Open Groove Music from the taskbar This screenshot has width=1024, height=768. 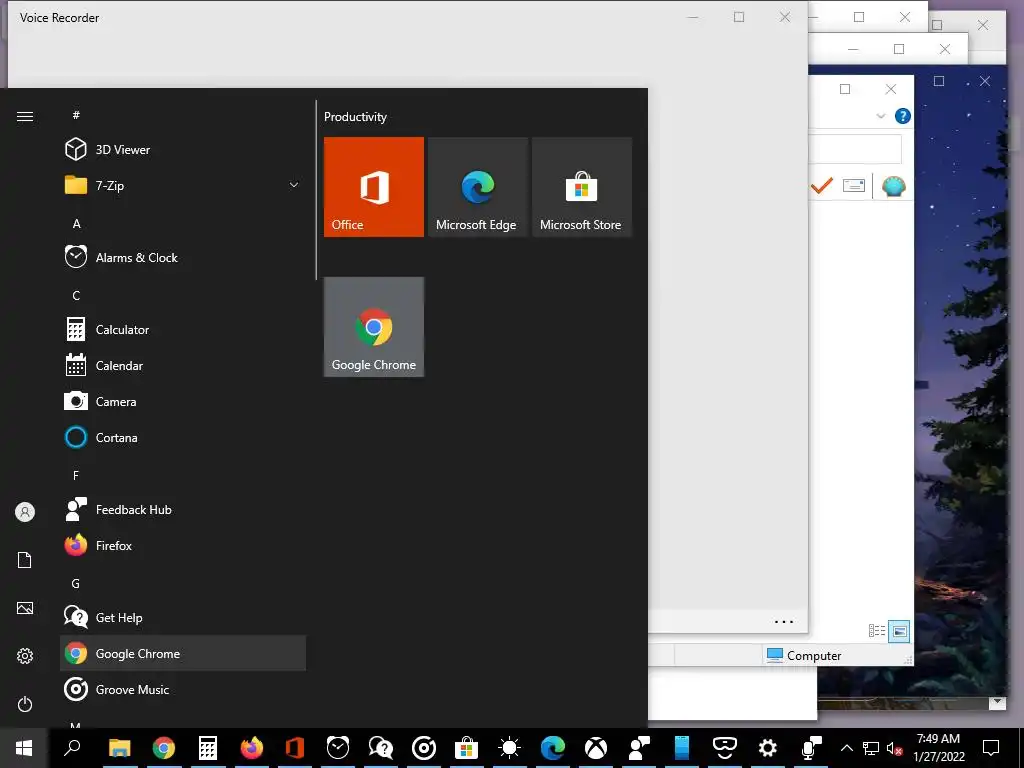click(x=424, y=748)
